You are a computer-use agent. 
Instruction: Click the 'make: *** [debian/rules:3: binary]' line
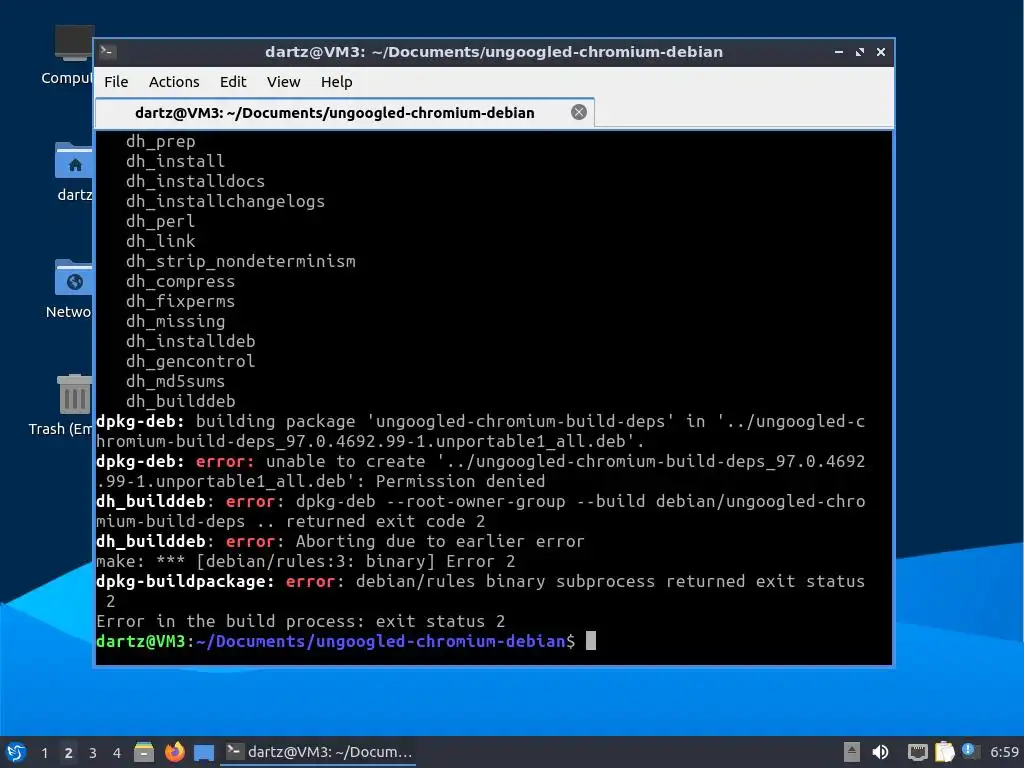306,562
